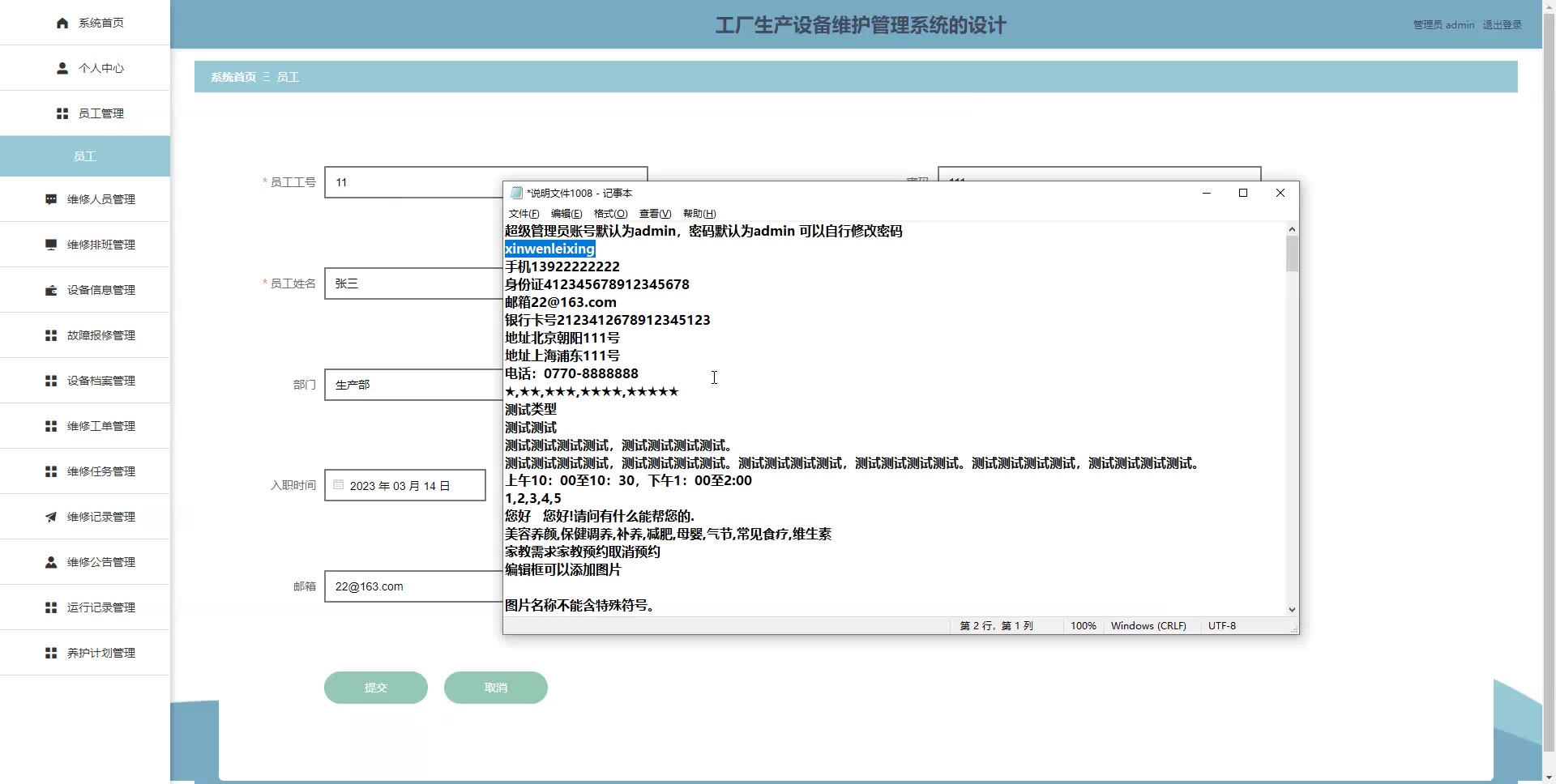Open the 格式(O) menu in Notepad

pos(610,214)
